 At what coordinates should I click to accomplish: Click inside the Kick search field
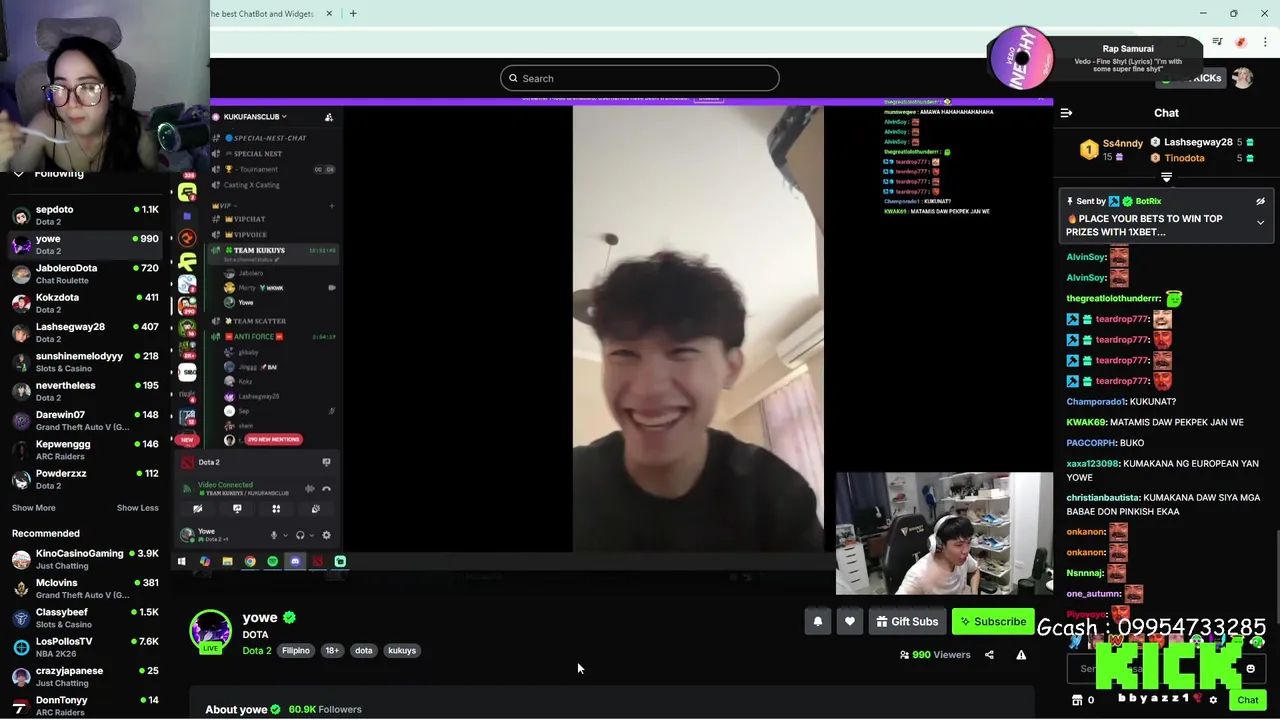[x=640, y=78]
